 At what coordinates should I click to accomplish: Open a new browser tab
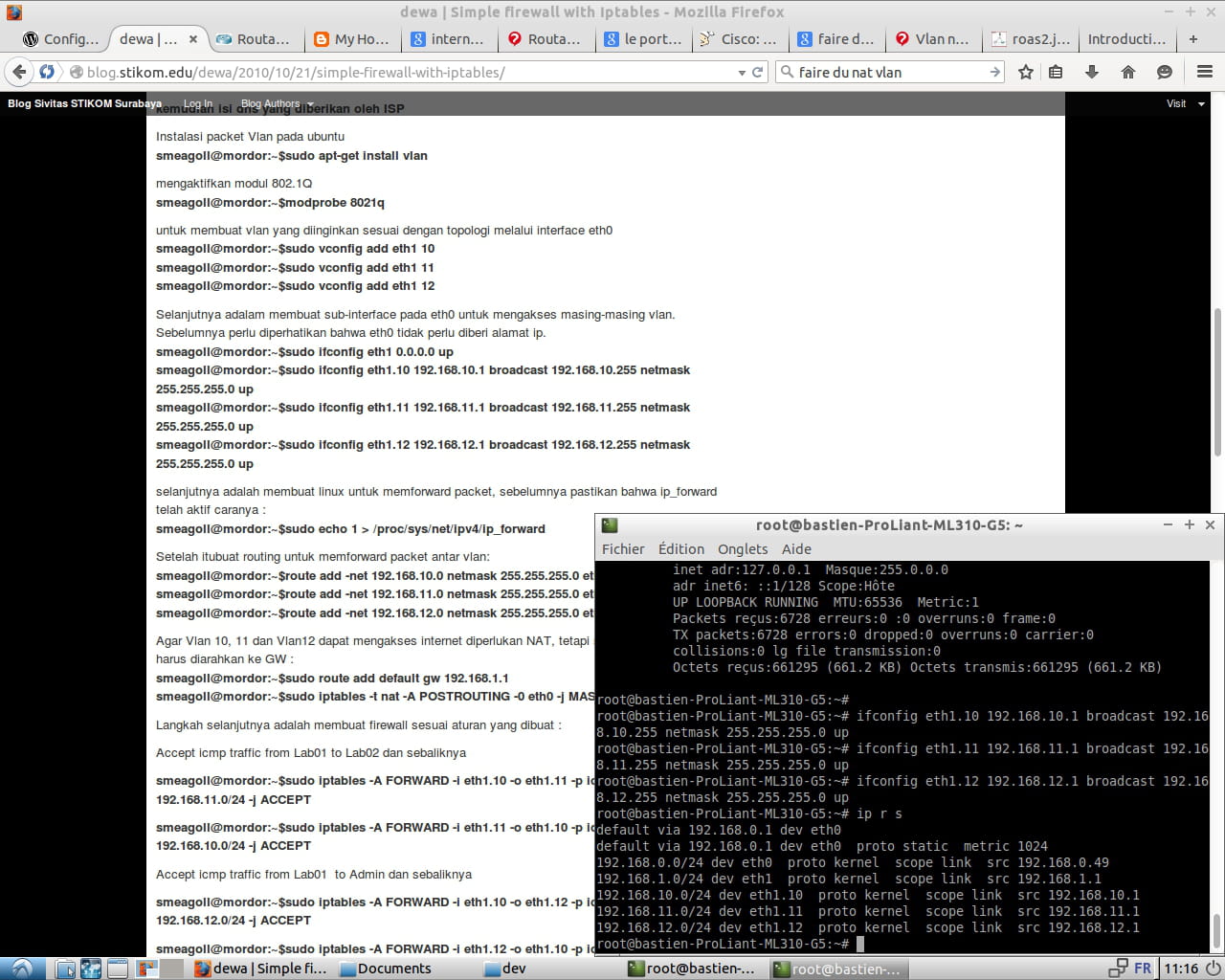1192,39
